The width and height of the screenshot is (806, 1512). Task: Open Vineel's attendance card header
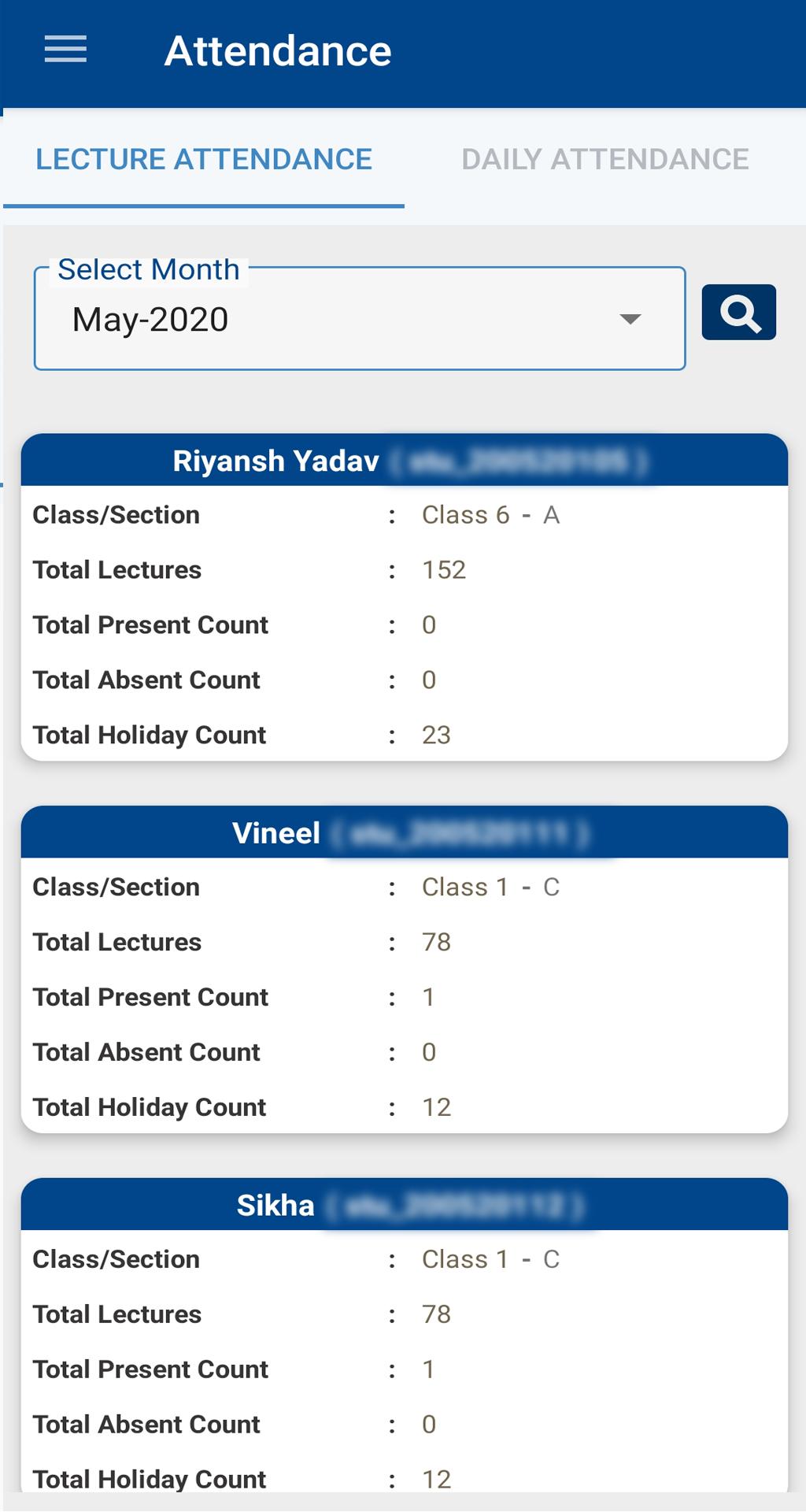405,833
